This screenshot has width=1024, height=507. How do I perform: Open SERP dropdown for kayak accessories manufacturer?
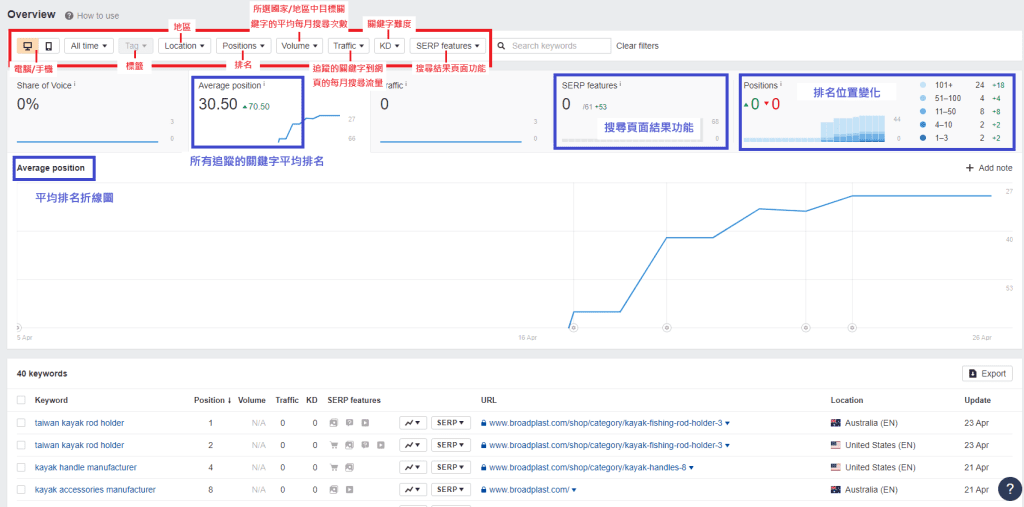[x=451, y=489]
